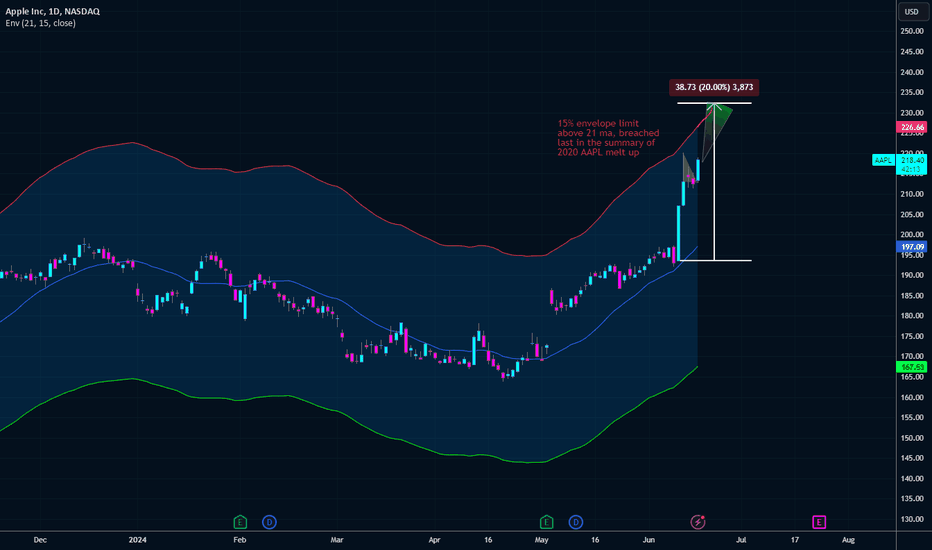Open the green earnings icon near Feb
932x550 pixels.
pos(240,522)
